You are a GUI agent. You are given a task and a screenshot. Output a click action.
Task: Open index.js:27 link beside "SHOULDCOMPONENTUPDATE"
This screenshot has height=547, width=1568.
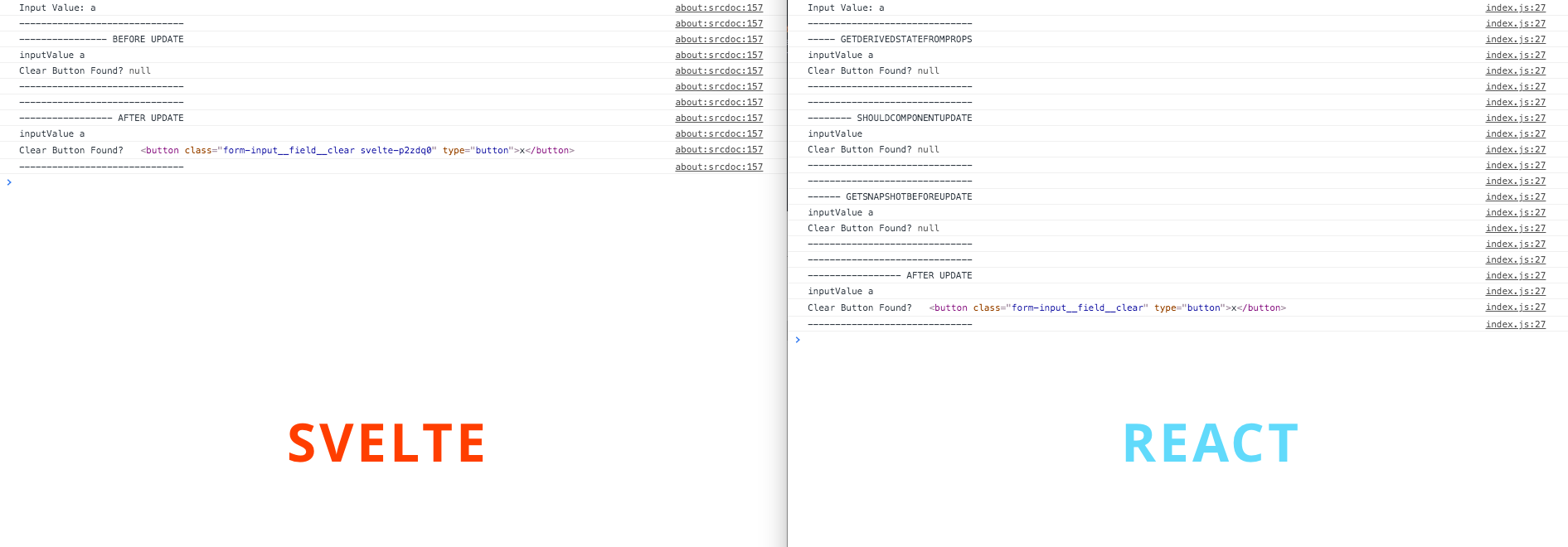click(x=1515, y=118)
